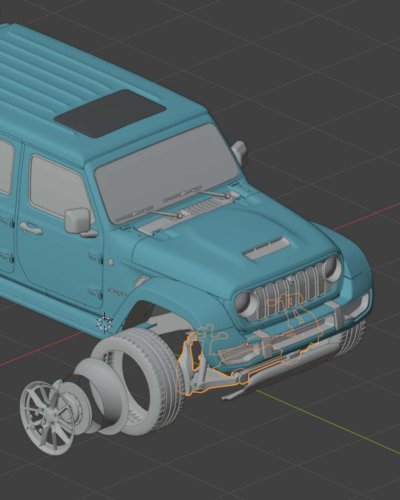
Task: Click the 3D cursor near the fender
Action: [105, 323]
